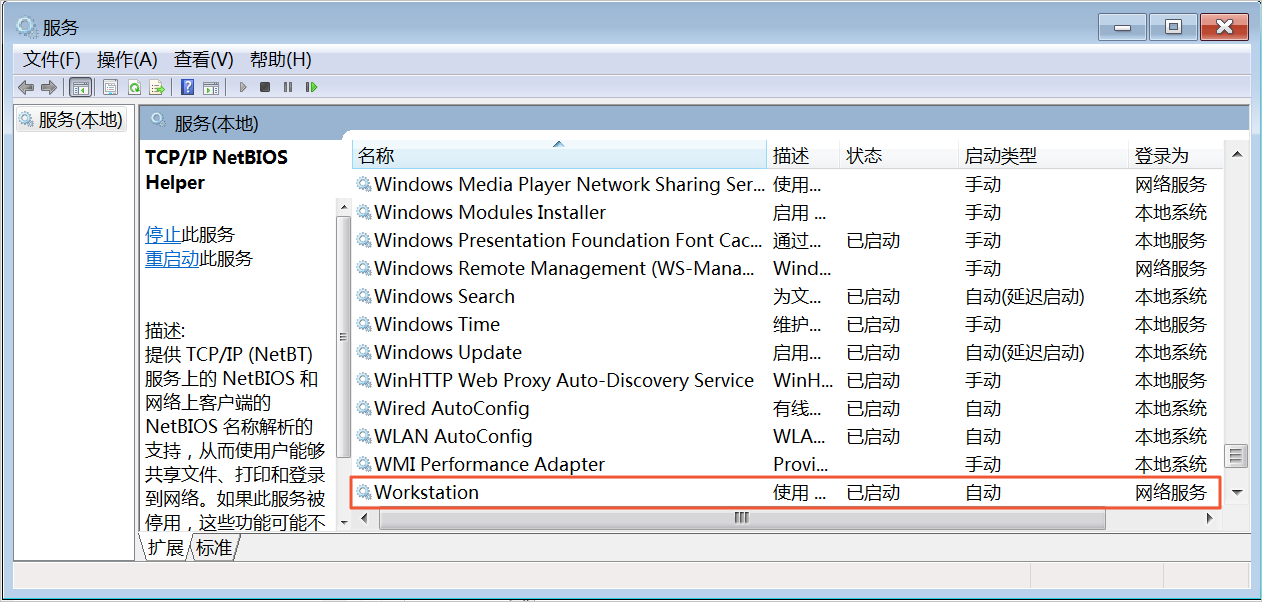This screenshot has width=1262, height=602.
Task: Open the 操作(A) menu
Action: (x=127, y=59)
